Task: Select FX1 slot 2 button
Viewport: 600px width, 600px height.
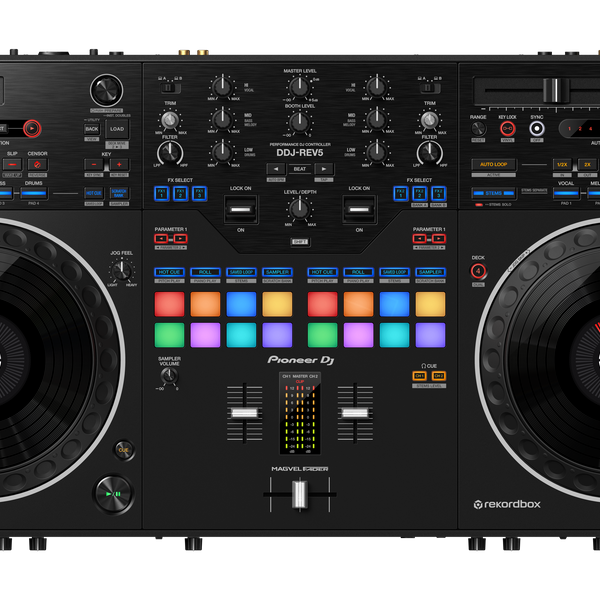Action: (181, 194)
